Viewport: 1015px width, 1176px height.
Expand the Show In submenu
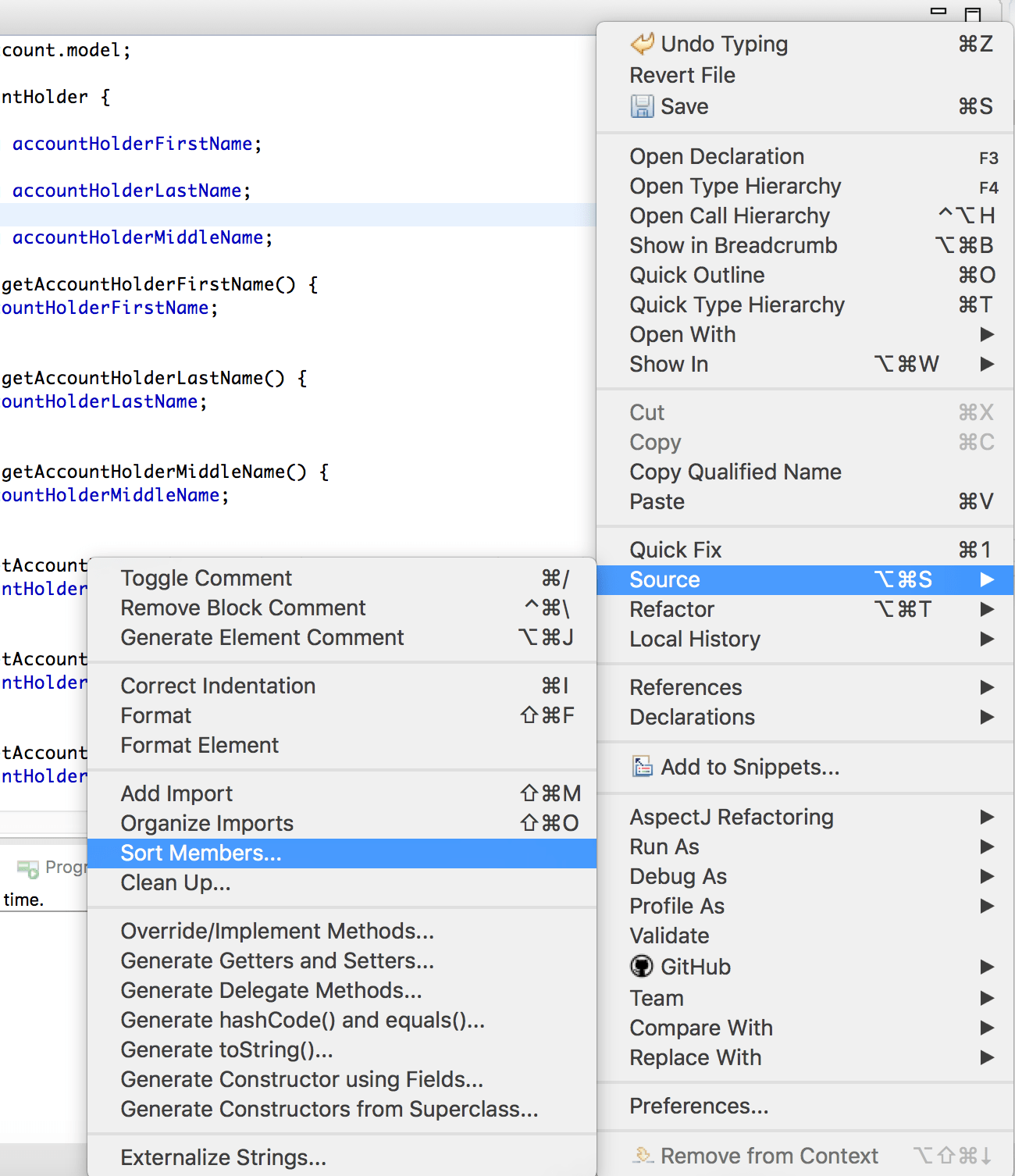986,364
